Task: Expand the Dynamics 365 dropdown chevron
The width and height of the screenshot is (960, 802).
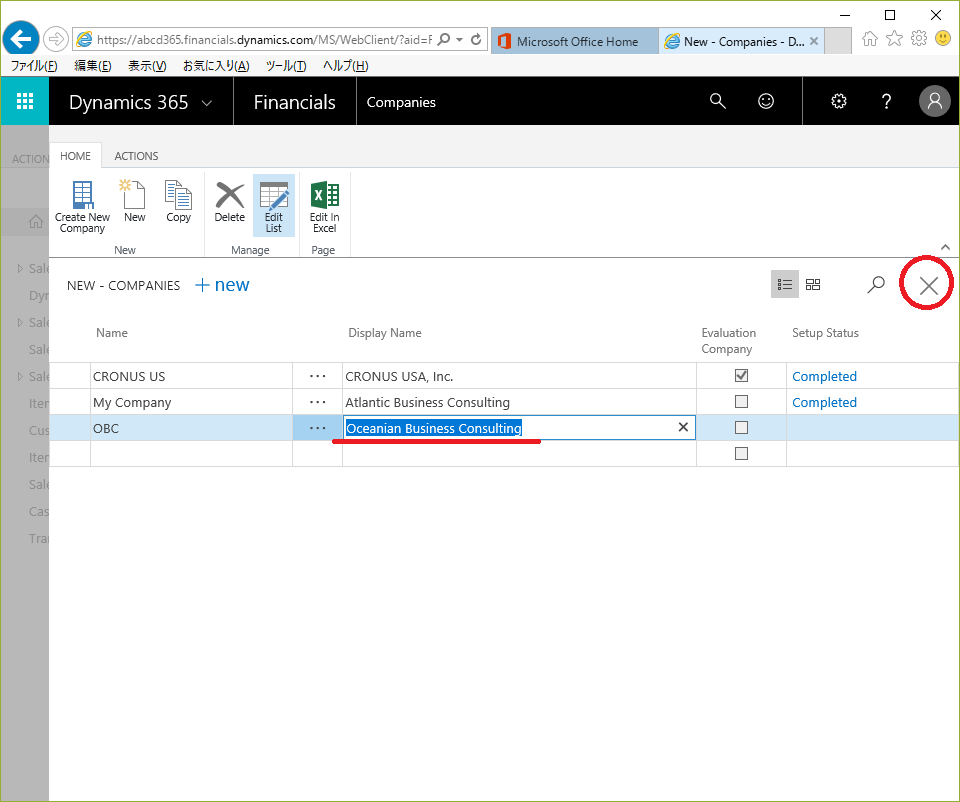Action: coord(207,103)
